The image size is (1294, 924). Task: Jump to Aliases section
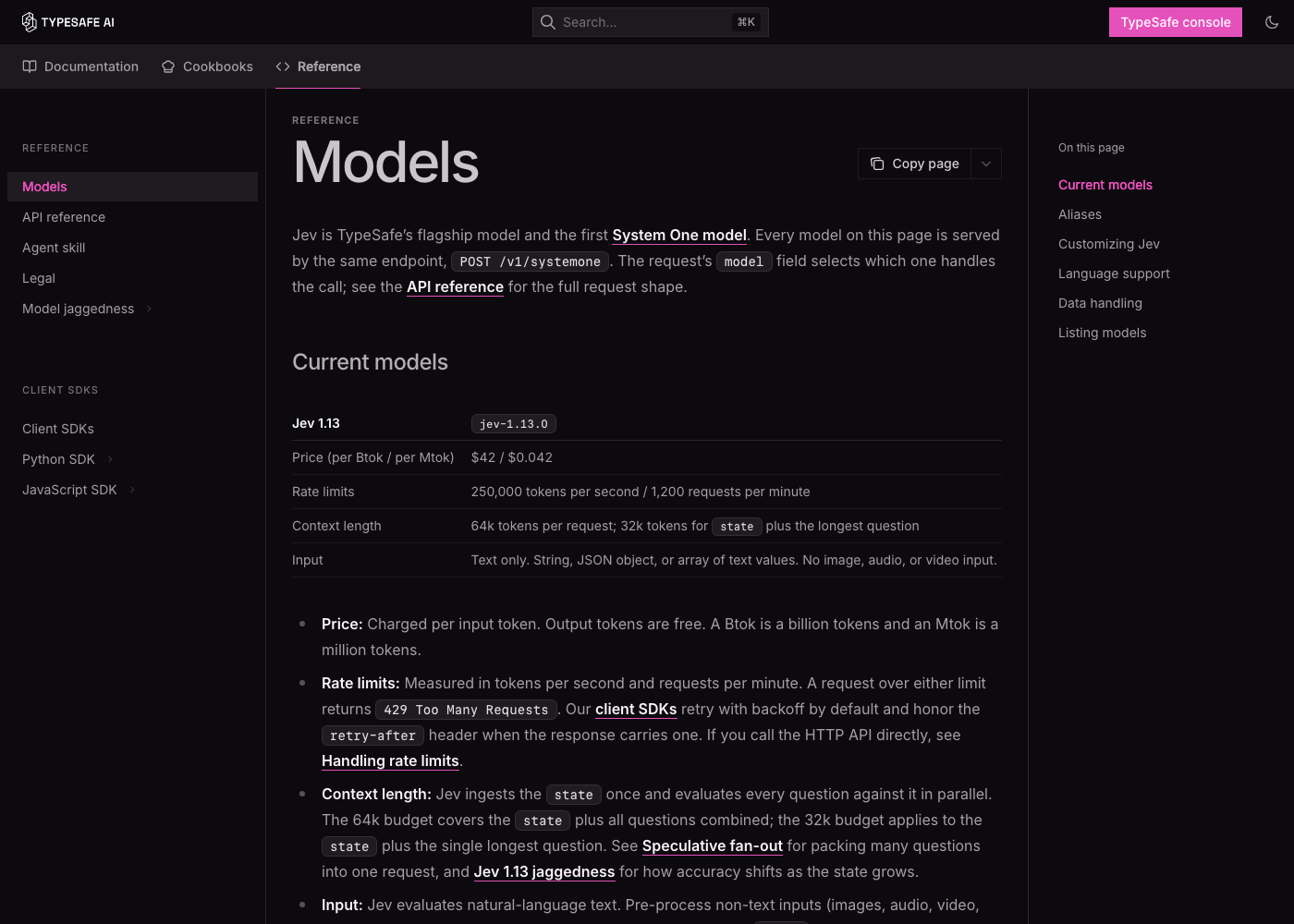[x=1080, y=214]
